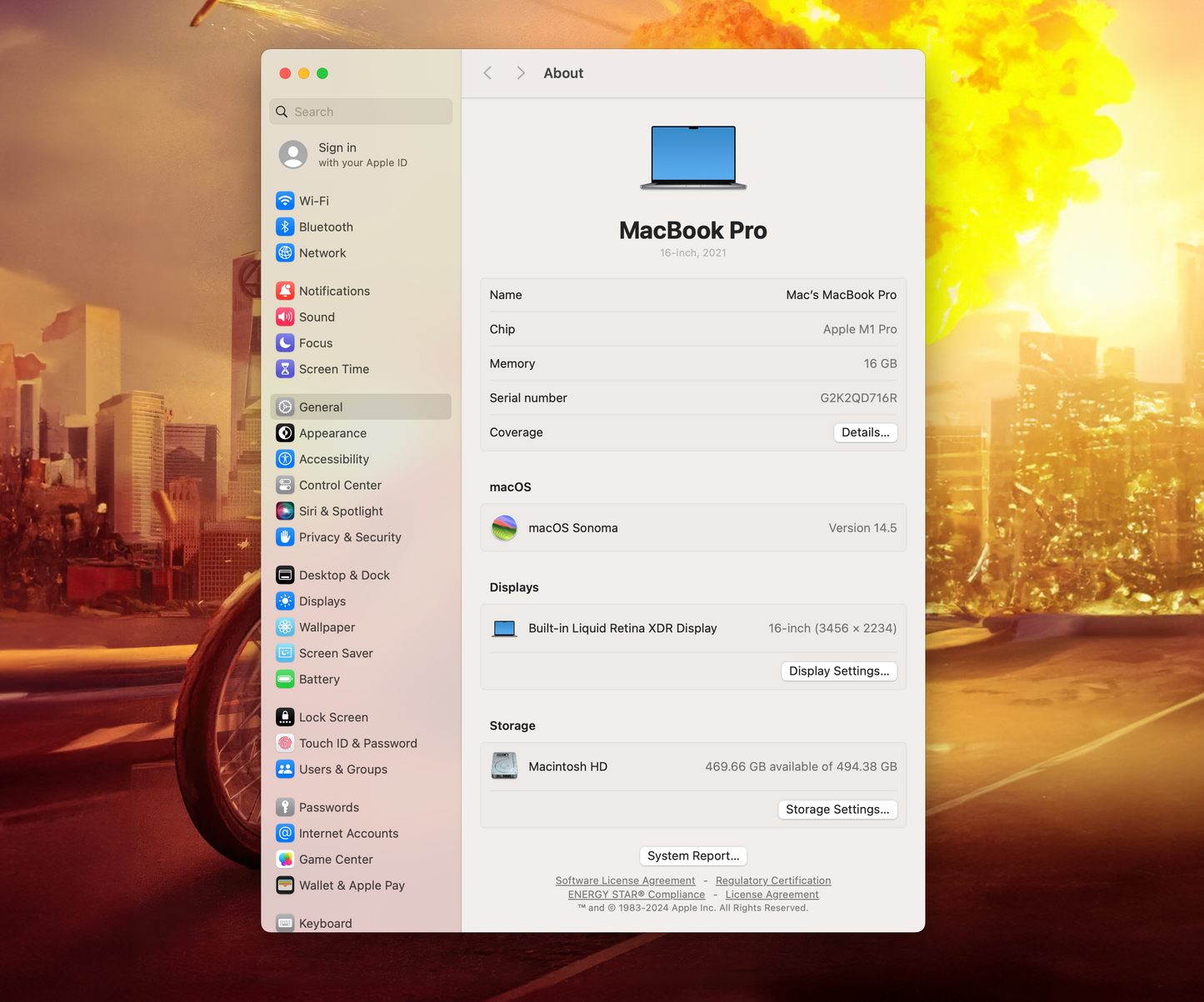Viewport: 1204px width, 1002px height.
Task: Click the 16-inch (3456 × 2234) resolution text
Action: point(832,628)
